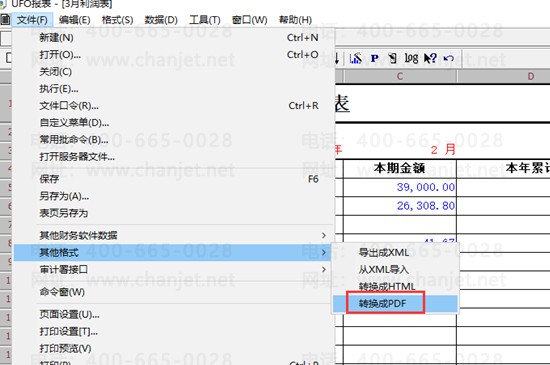Click the down arrow sort icon
This screenshot has width=550, height=365.
(x=337, y=58)
